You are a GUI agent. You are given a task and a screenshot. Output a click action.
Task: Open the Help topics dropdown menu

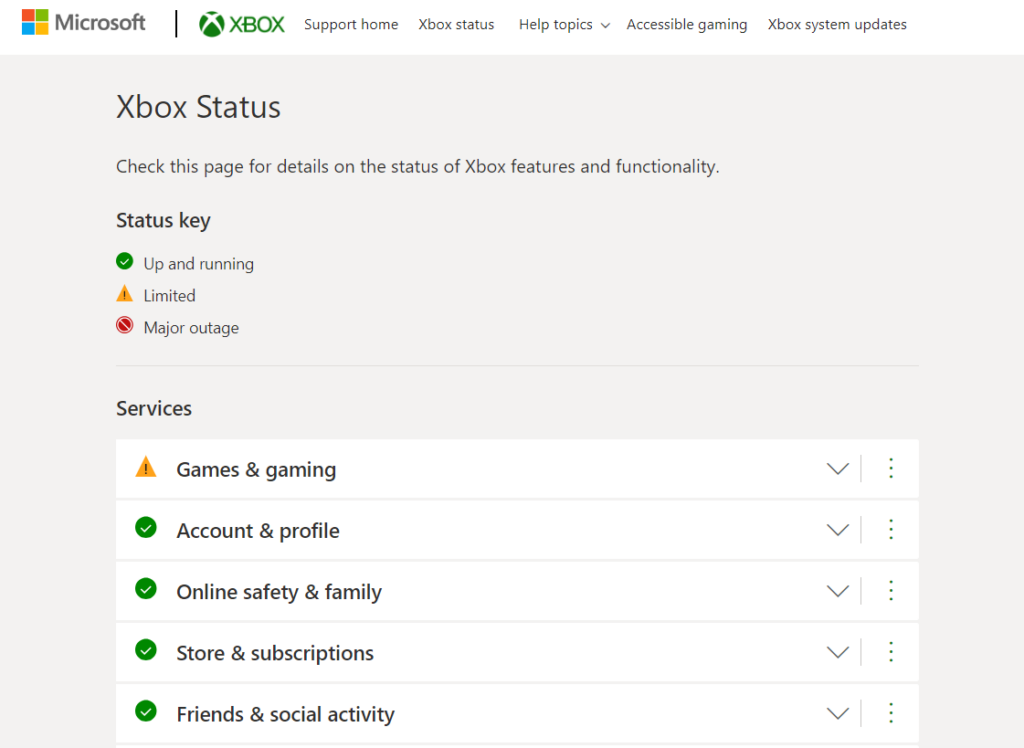[564, 24]
